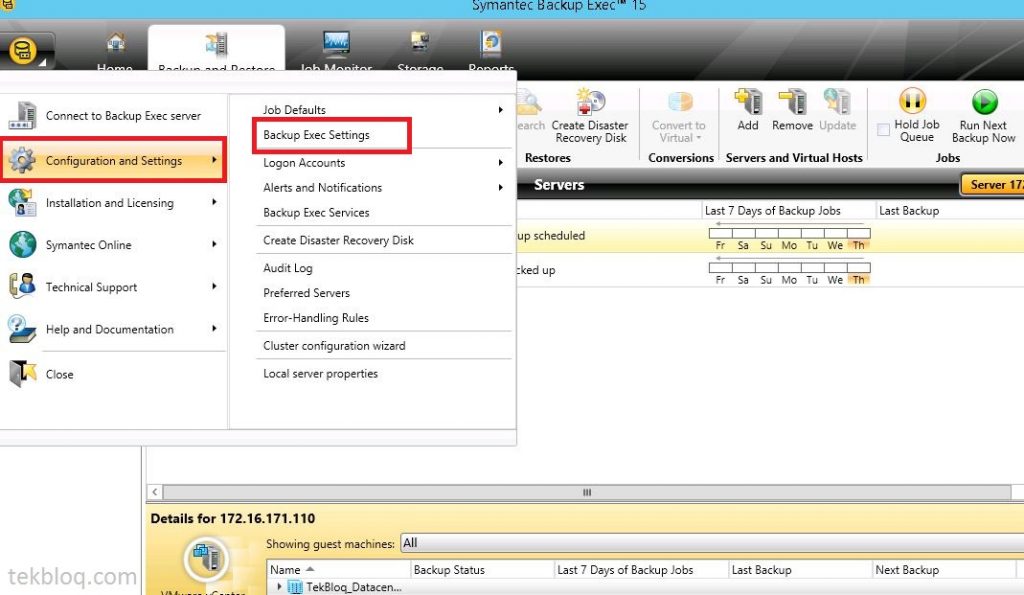Toggle the Hold Job Queue checkbox
Screen dimensions: 1024x595
click(x=884, y=130)
